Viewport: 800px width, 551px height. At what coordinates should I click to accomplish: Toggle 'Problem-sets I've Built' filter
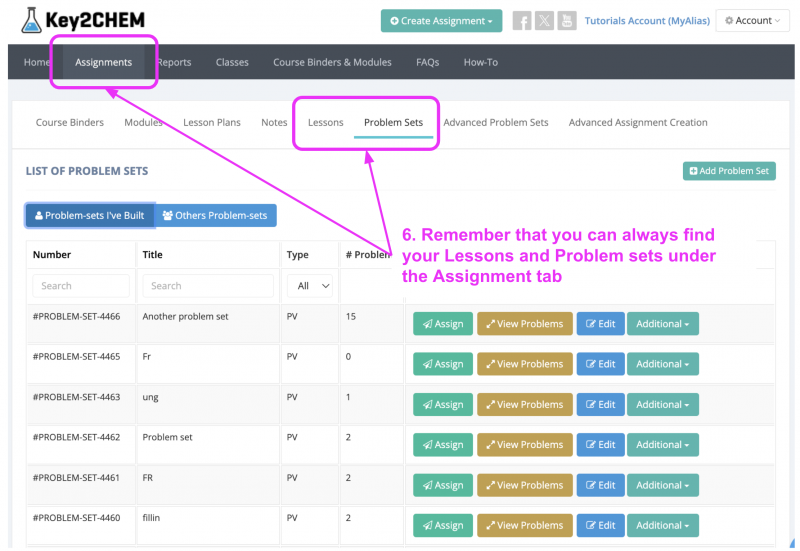coord(90,215)
